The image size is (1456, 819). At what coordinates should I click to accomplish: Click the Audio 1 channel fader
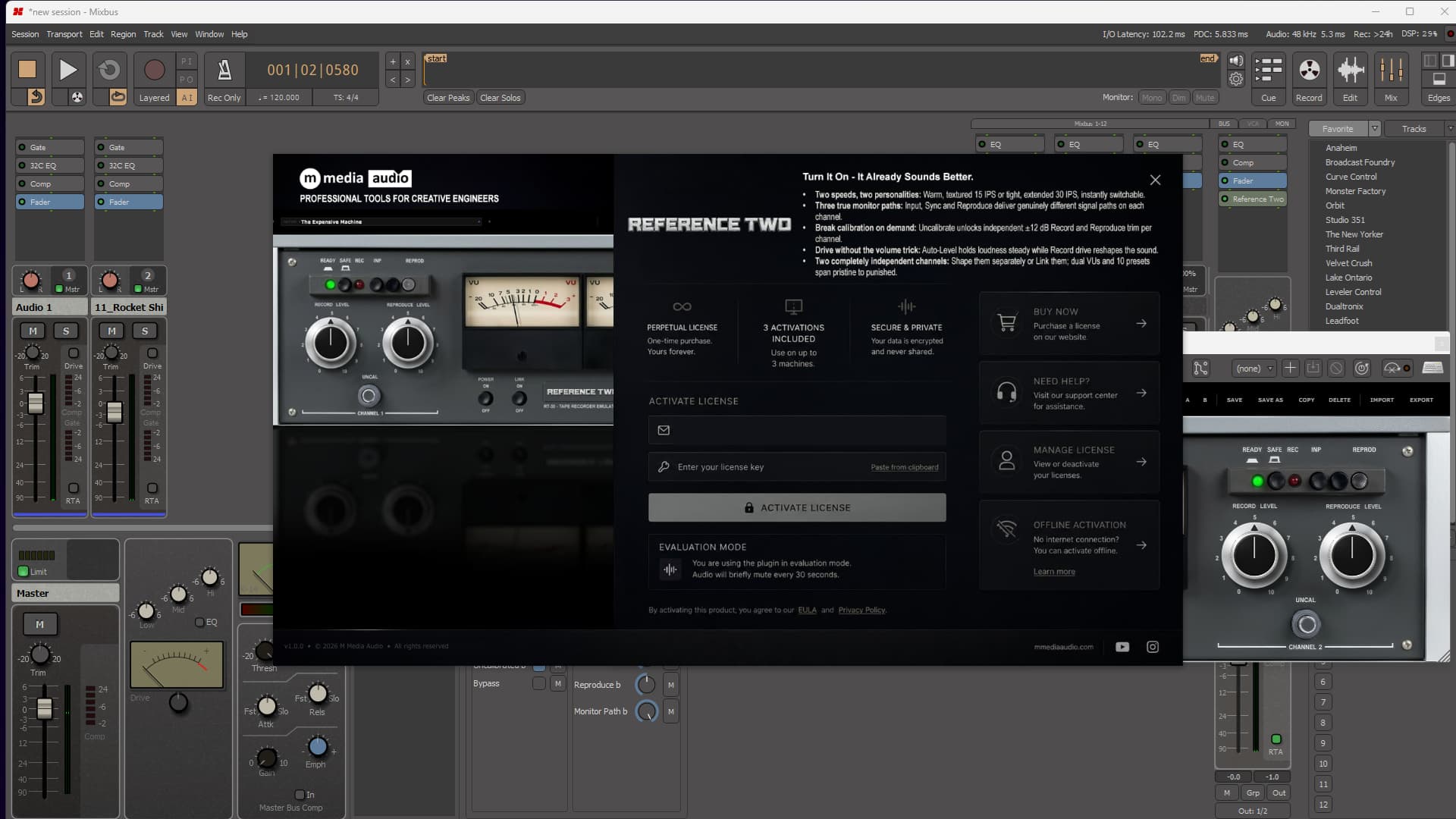tap(36, 403)
